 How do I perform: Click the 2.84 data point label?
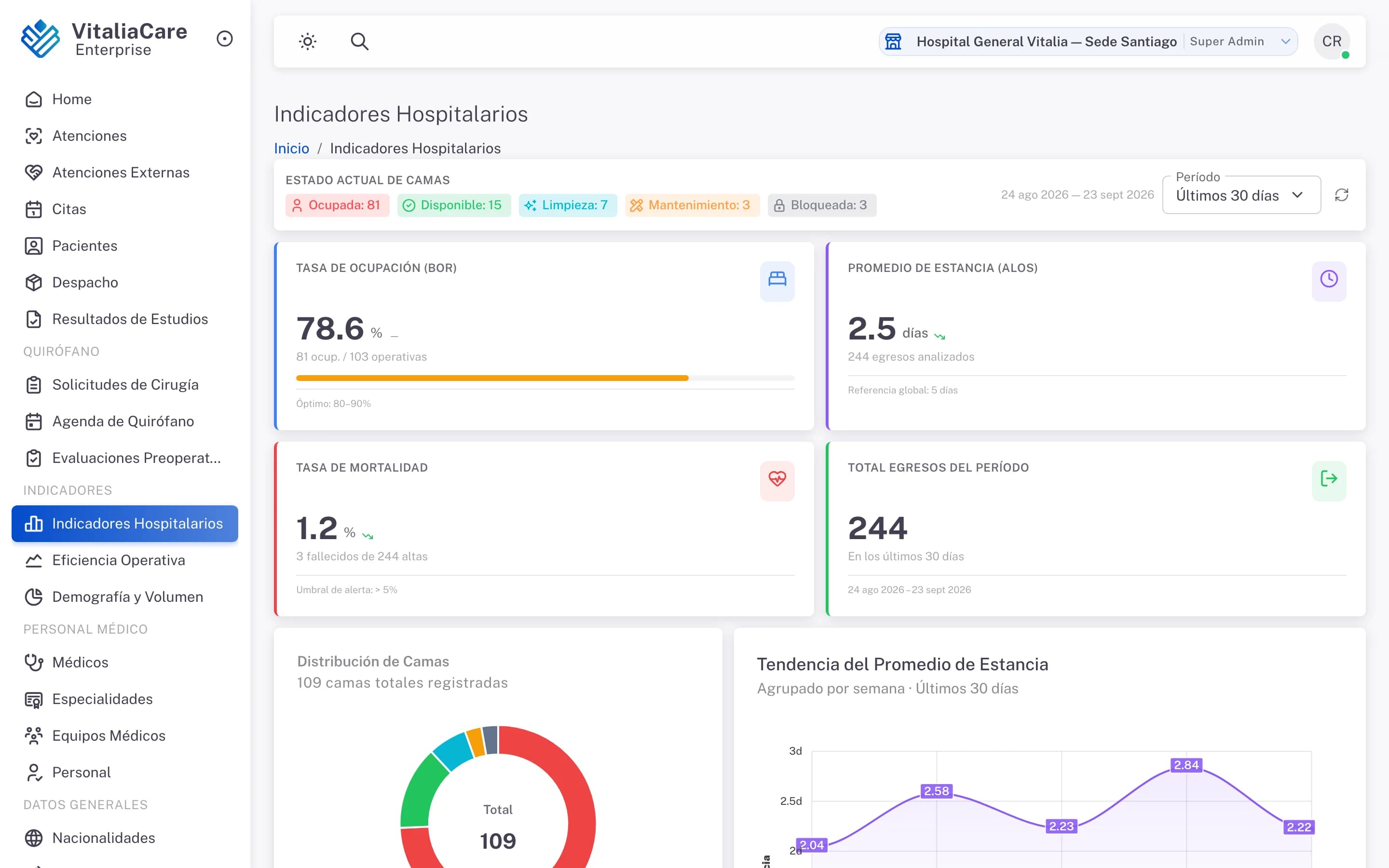click(x=1186, y=765)
